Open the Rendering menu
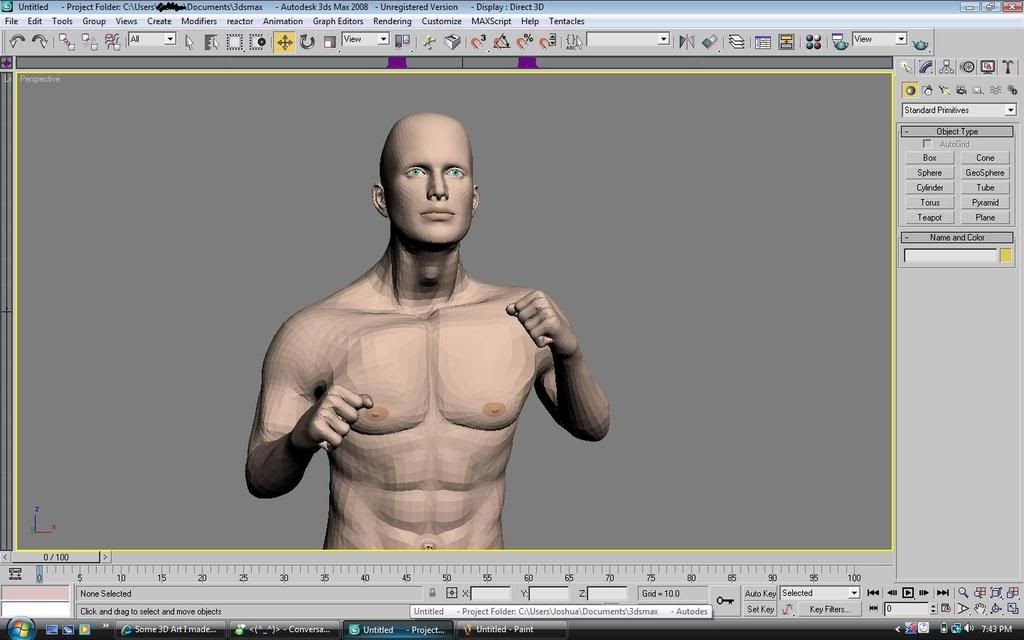 click(x=392, y=20)
